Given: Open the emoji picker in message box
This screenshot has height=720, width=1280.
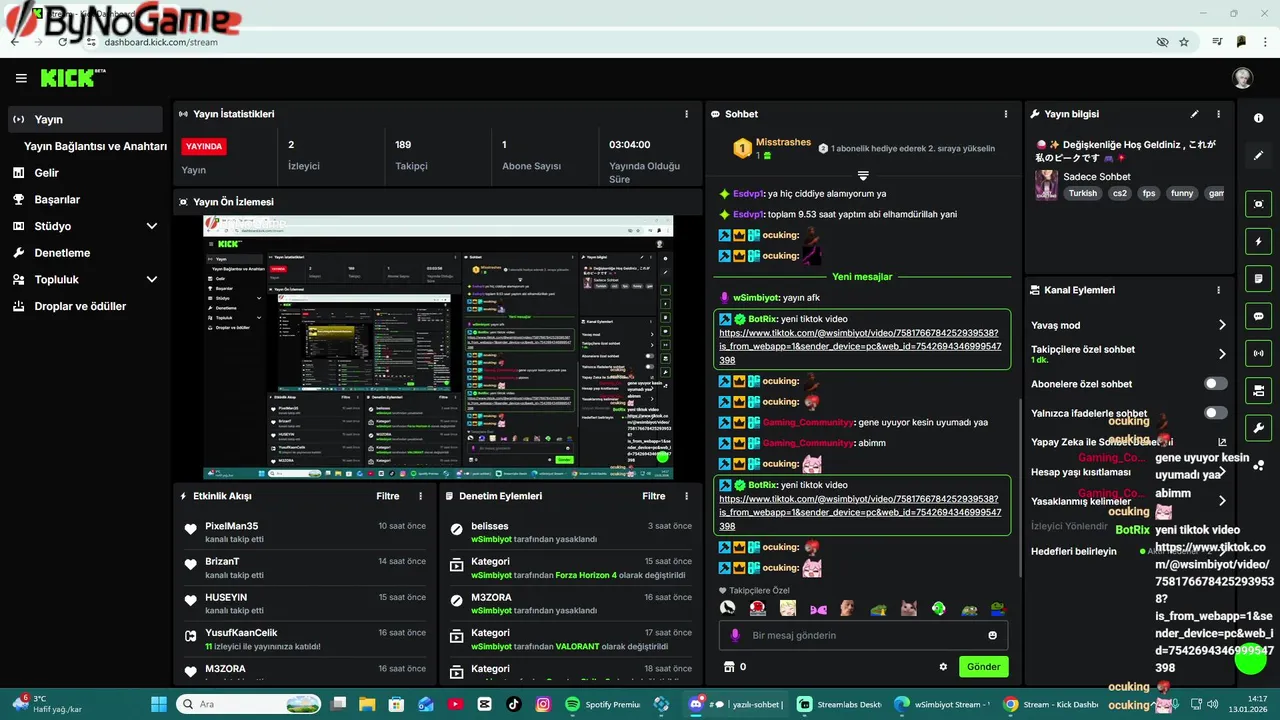Looking at the screenshot, I should 992,635.
